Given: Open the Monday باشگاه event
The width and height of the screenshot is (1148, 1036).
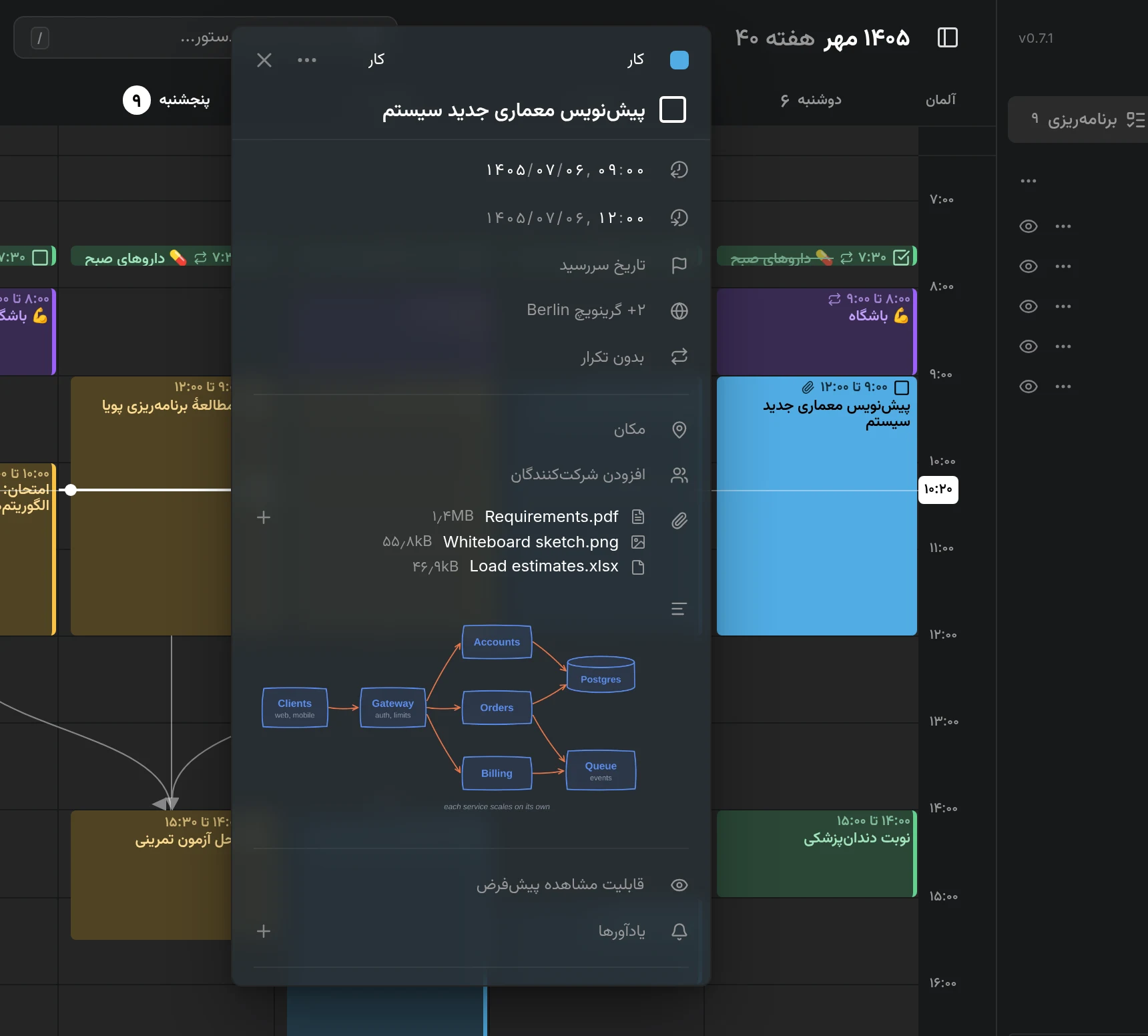Looking at the screenshot, I should pyautogui.click(x=817, y=331).
